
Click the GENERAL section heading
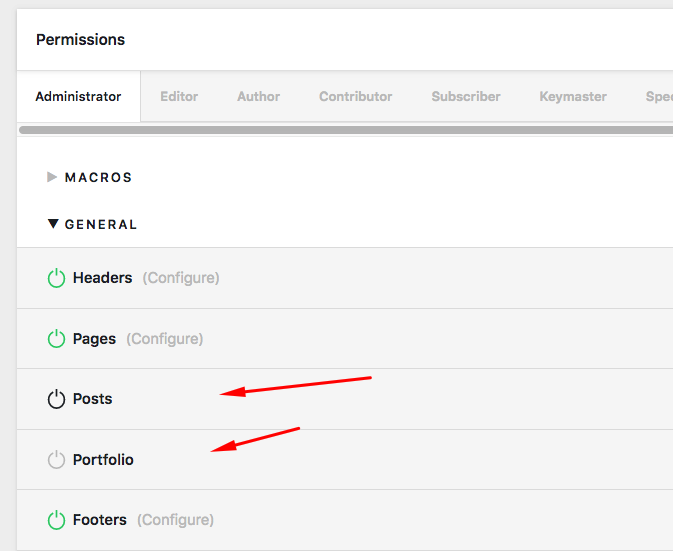101,224
